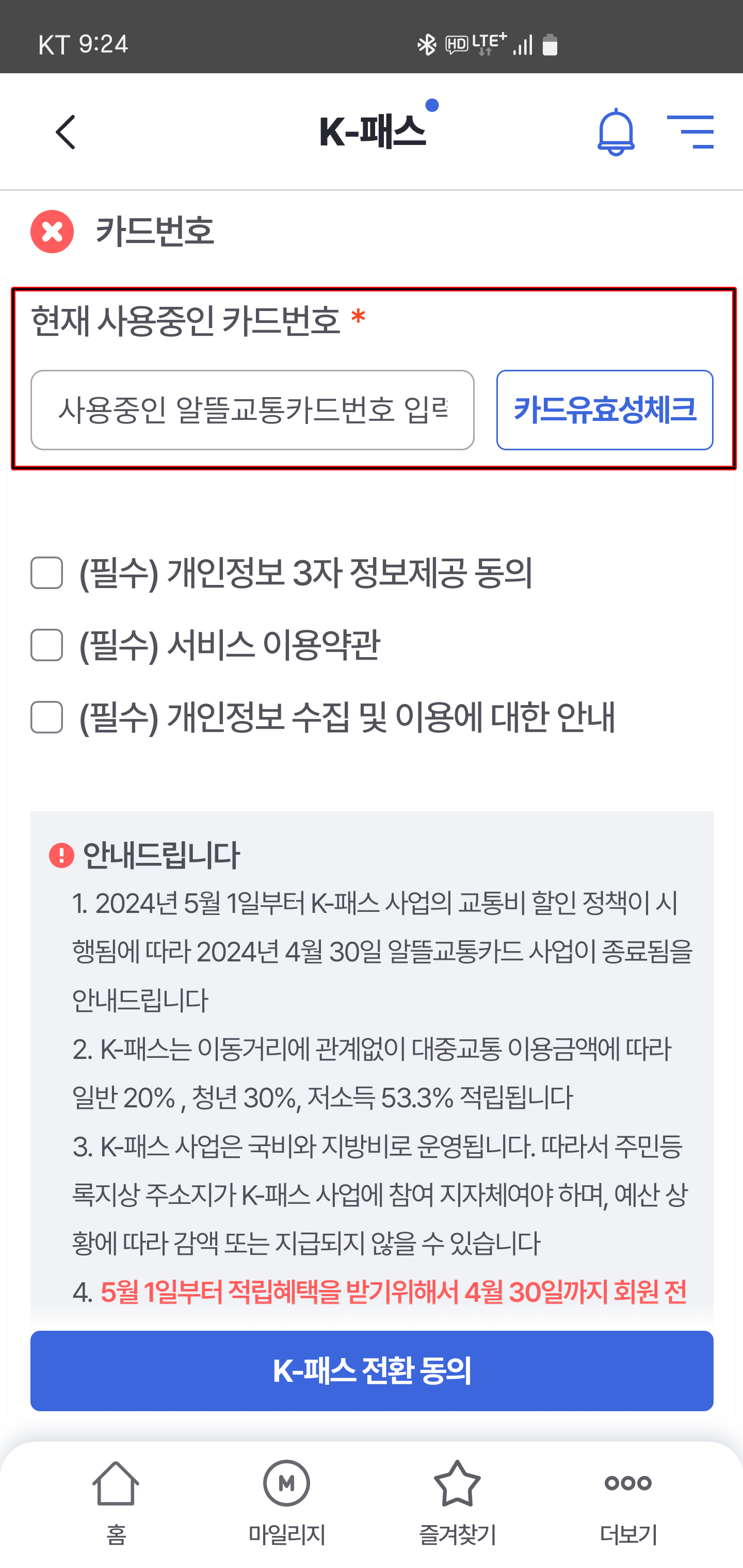Tap the blue notification dot above K-패스
Viewport: 743px width, 1568px height.
(x=430, y=105)
